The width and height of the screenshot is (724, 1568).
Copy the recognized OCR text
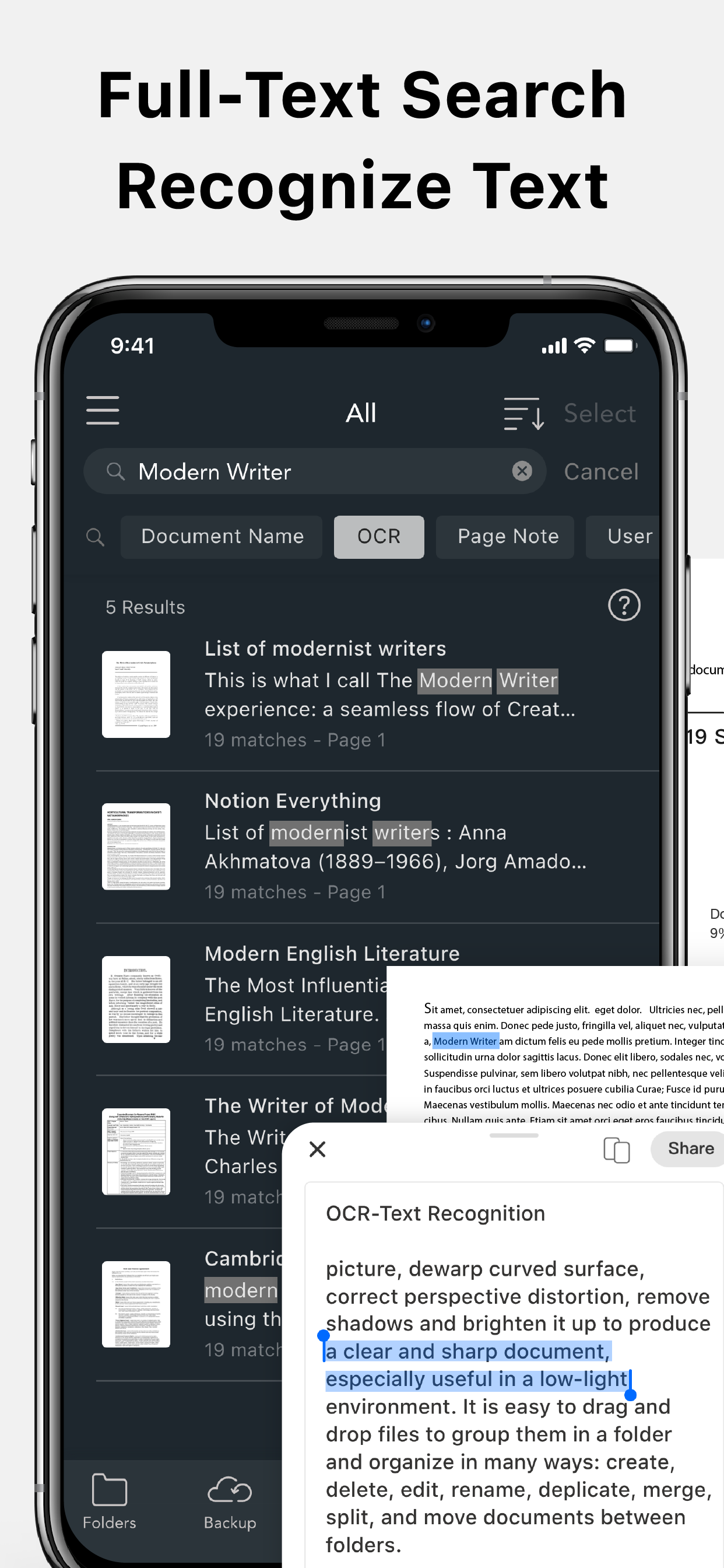click(x=616, y=1150)
